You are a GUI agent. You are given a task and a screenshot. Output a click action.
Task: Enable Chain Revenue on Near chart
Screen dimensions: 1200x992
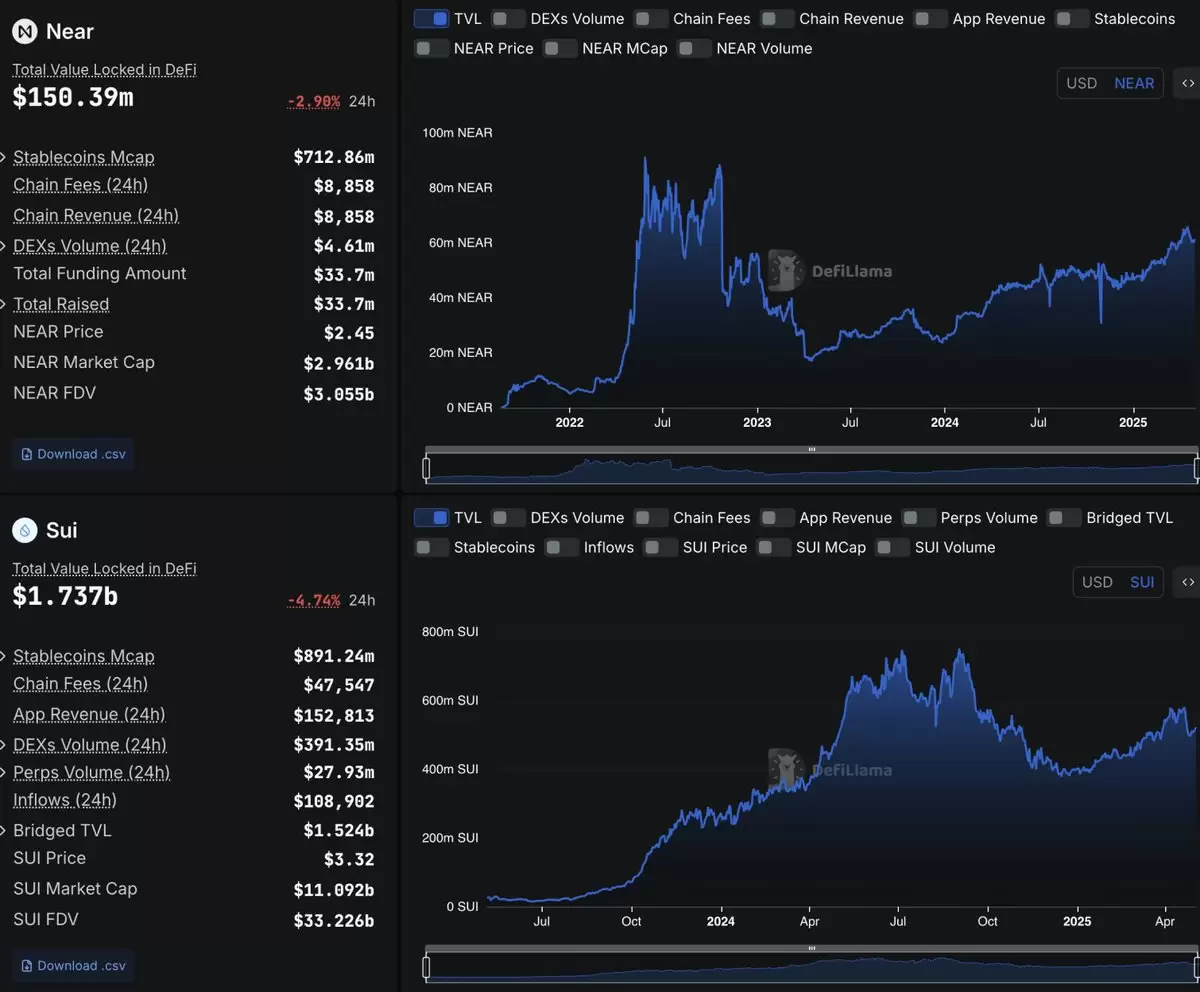[777, 19]
